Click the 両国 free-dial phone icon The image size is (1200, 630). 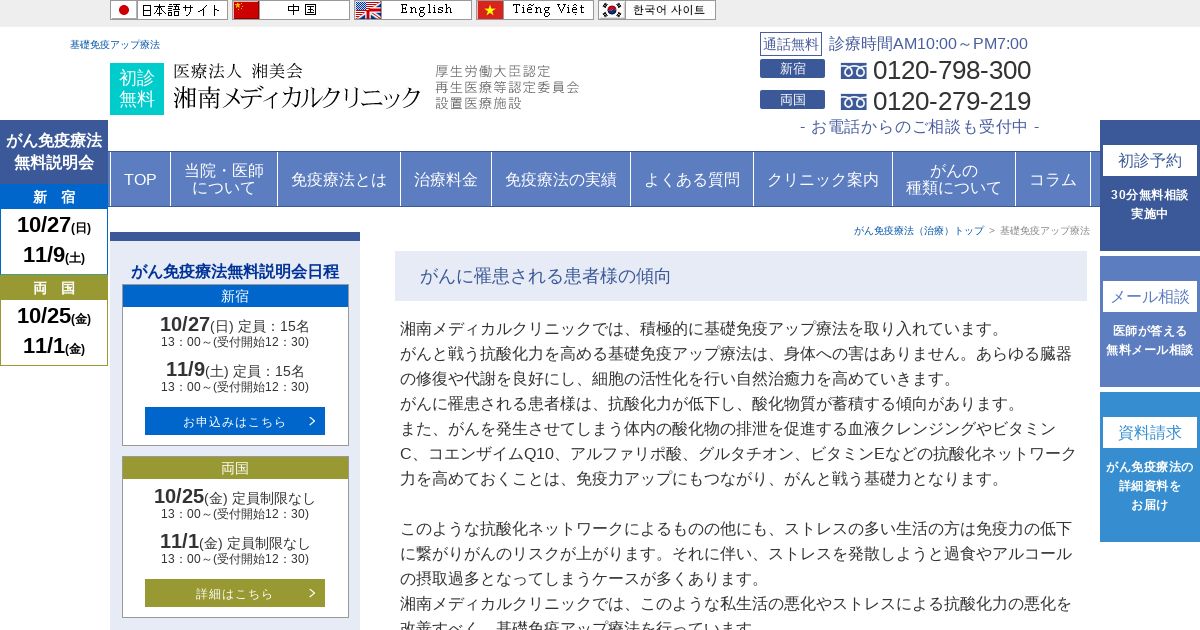coord(854,102)
